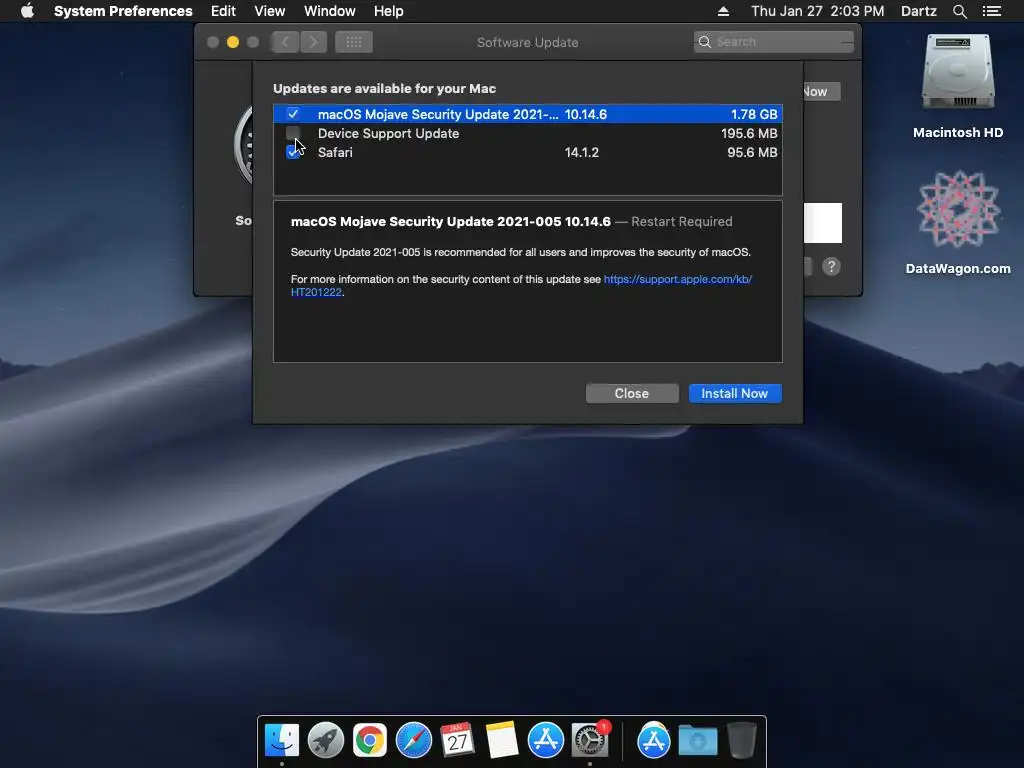The width and height of the screenshot is (1024, 768).
Task: Open the Edit menu
Action: point(223,11)
